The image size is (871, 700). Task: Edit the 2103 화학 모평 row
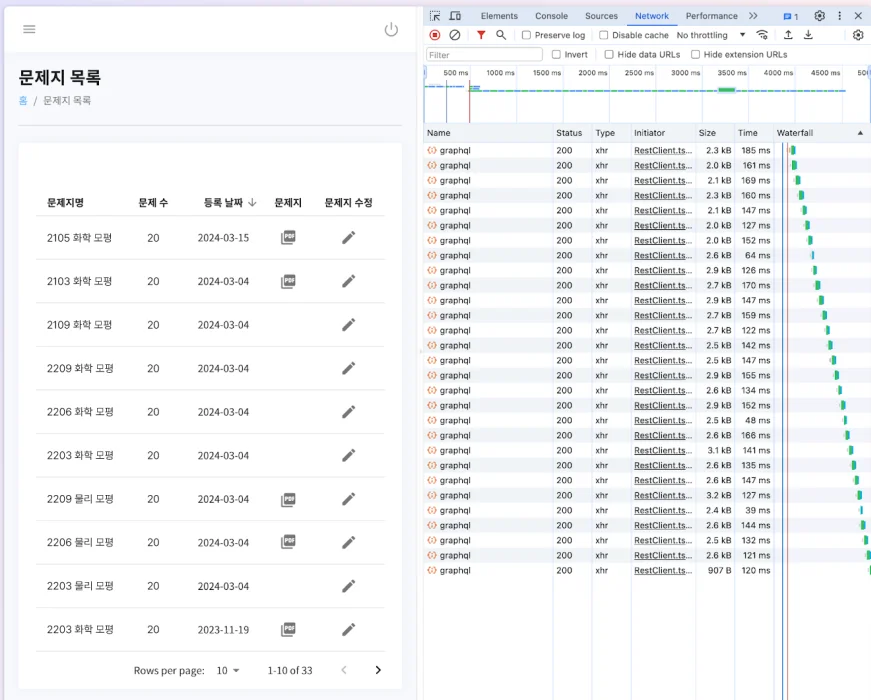[348, 281]
